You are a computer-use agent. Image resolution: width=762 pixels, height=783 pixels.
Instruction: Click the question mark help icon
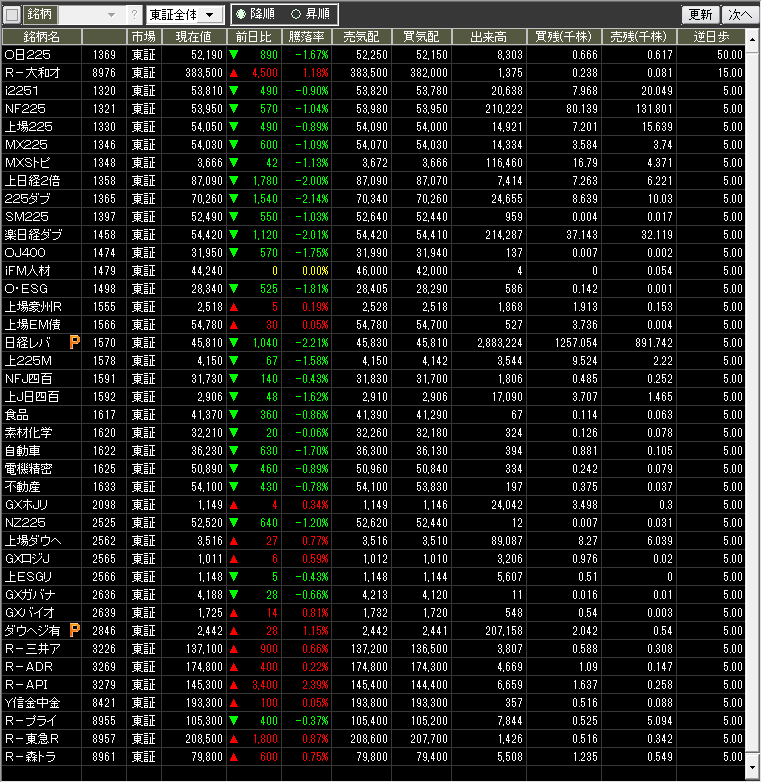[x=135, y=15]
